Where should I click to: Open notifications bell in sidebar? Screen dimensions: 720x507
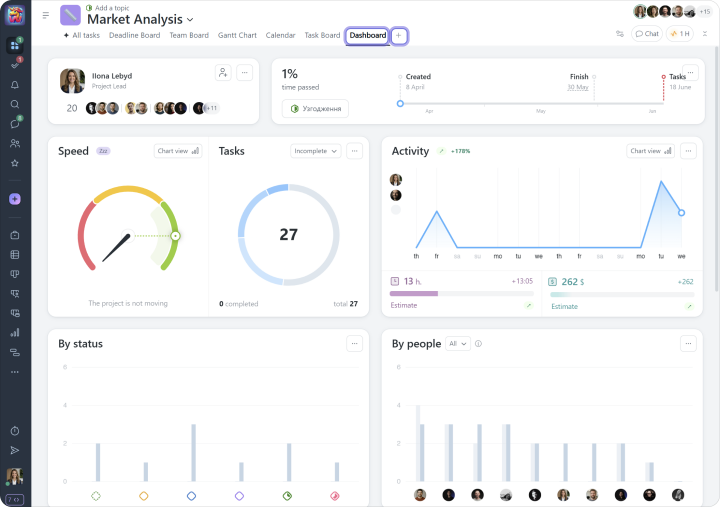pyautogui.click(x=15, y=85)
